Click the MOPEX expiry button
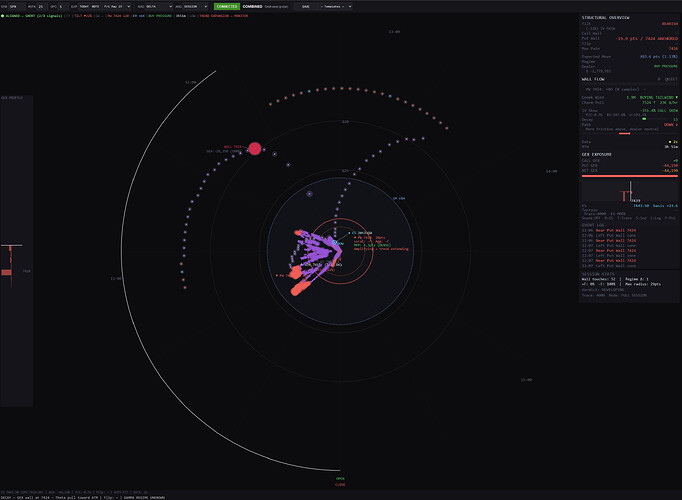This screenshot has width=682, height=500. click(x=95, y=7)
